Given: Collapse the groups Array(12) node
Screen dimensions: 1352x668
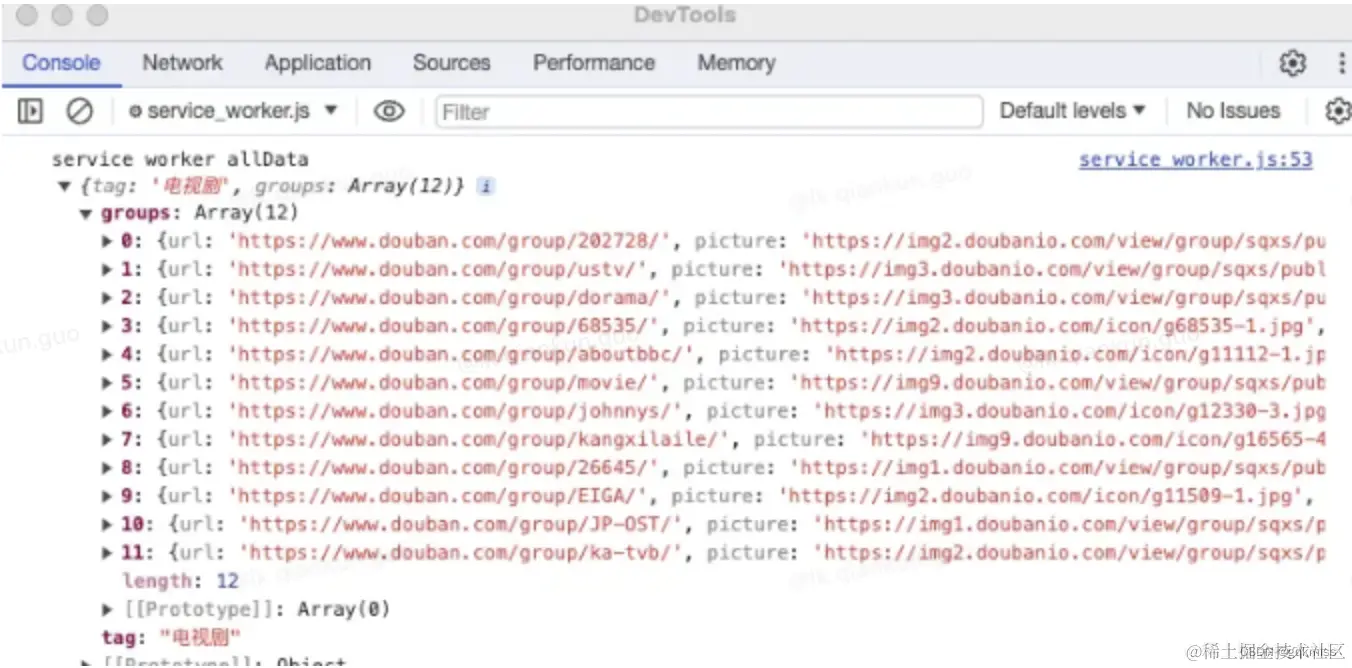Looking at the screenshot, I should click(x=84, y=213).
